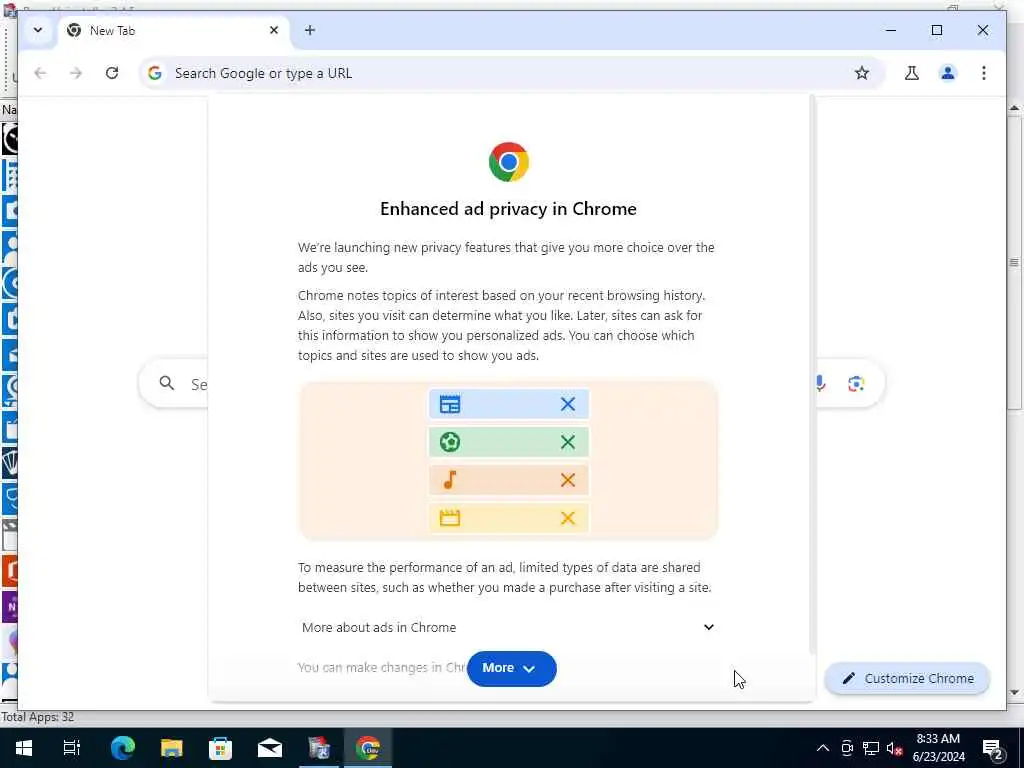Bookmark this tab with the star icon
This screenshot has height=768, width=1024.
tap(862, 73)
